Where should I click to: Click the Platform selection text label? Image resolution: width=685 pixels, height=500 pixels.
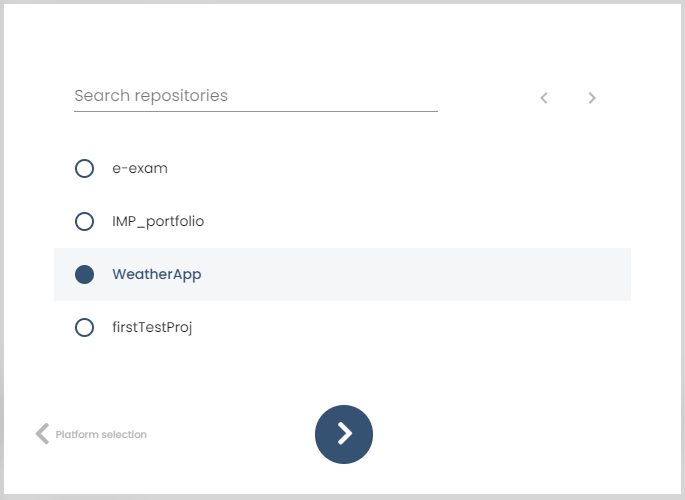tap(101, 434)
